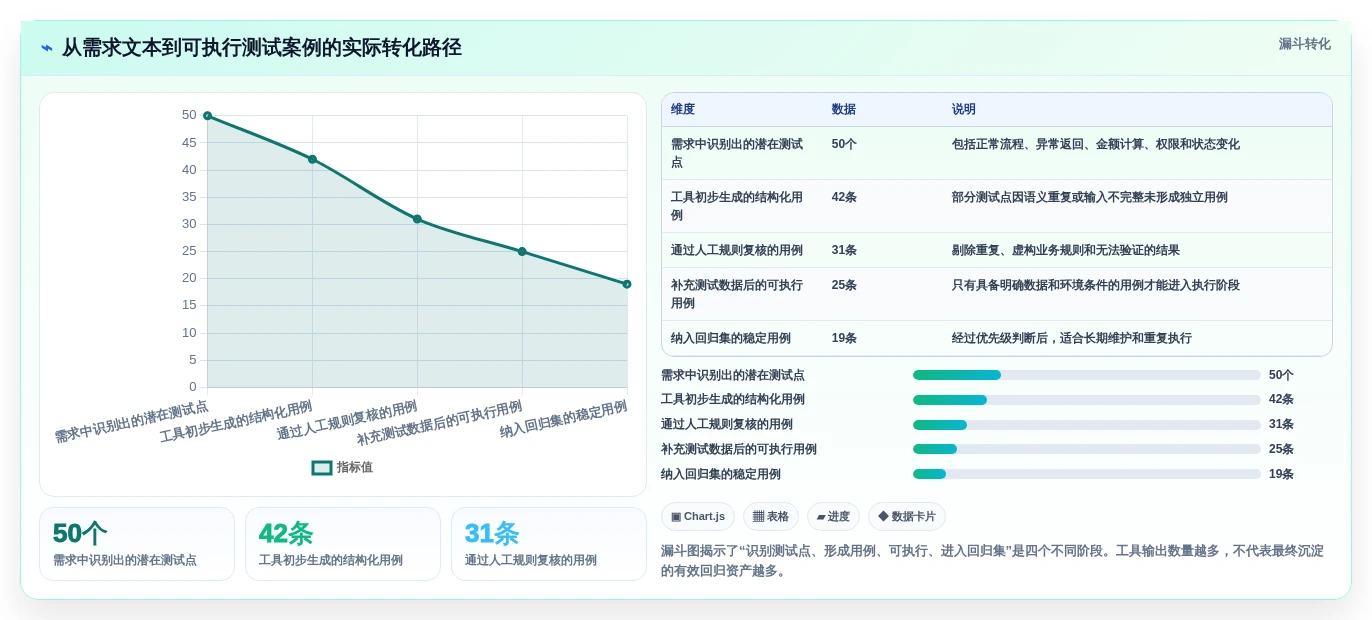This screenshot has width=1372, height=620.
Task: Click the chart data point at 19
Action: click(627, 284)
